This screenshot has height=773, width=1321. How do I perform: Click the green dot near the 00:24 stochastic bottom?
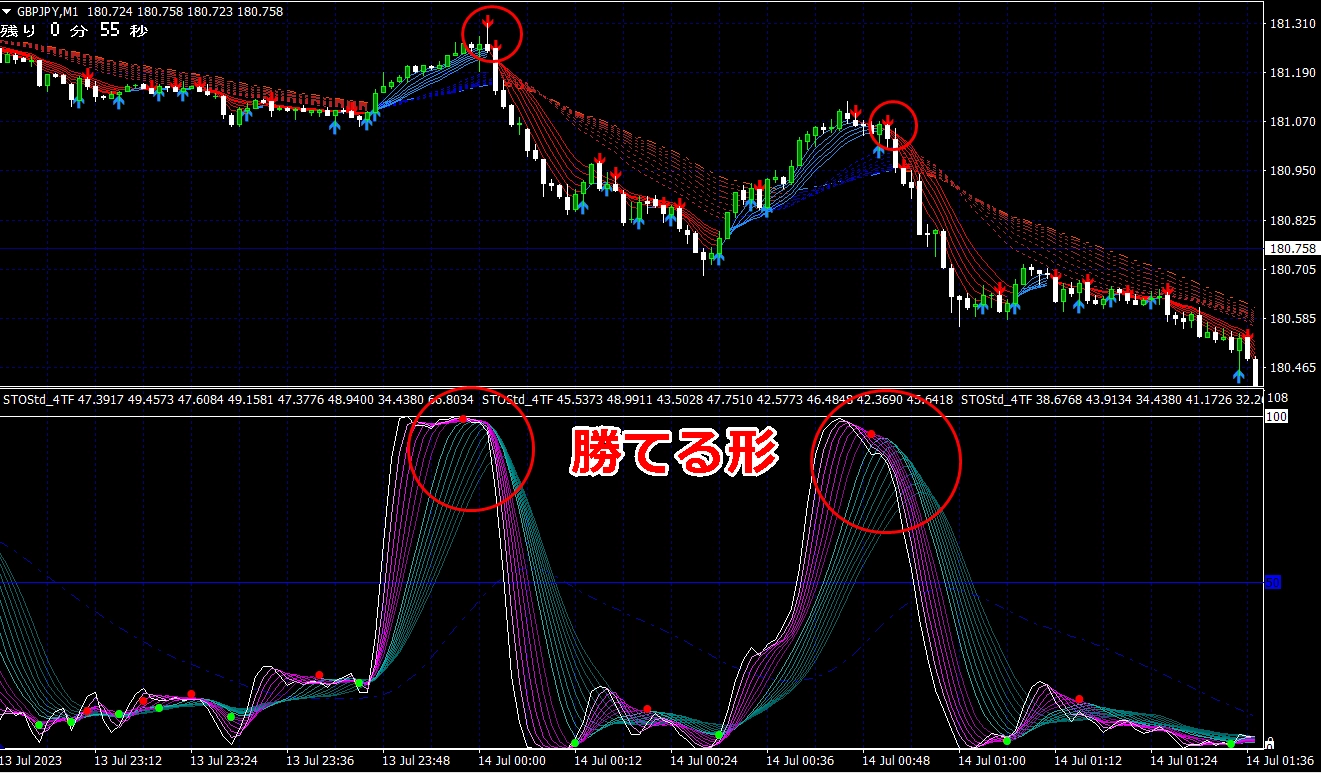click(719, 735)
